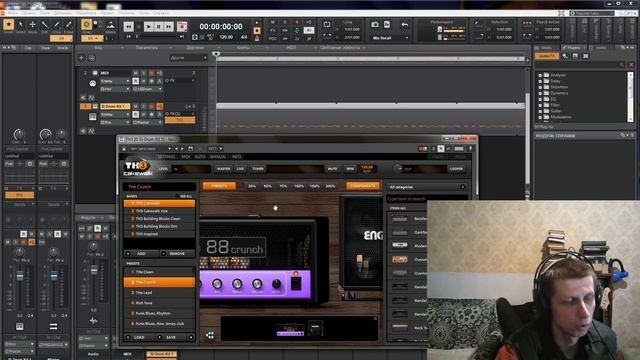Open the TUNER in TH3
This screenshot has height=360, width=640.
click(258, 169)
